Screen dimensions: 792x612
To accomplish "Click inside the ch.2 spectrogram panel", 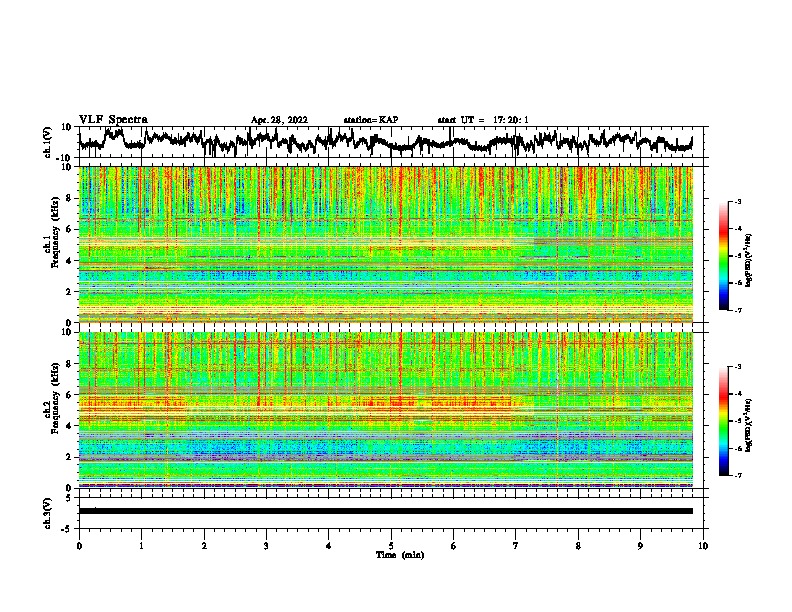I will click(x=386, y=410).
